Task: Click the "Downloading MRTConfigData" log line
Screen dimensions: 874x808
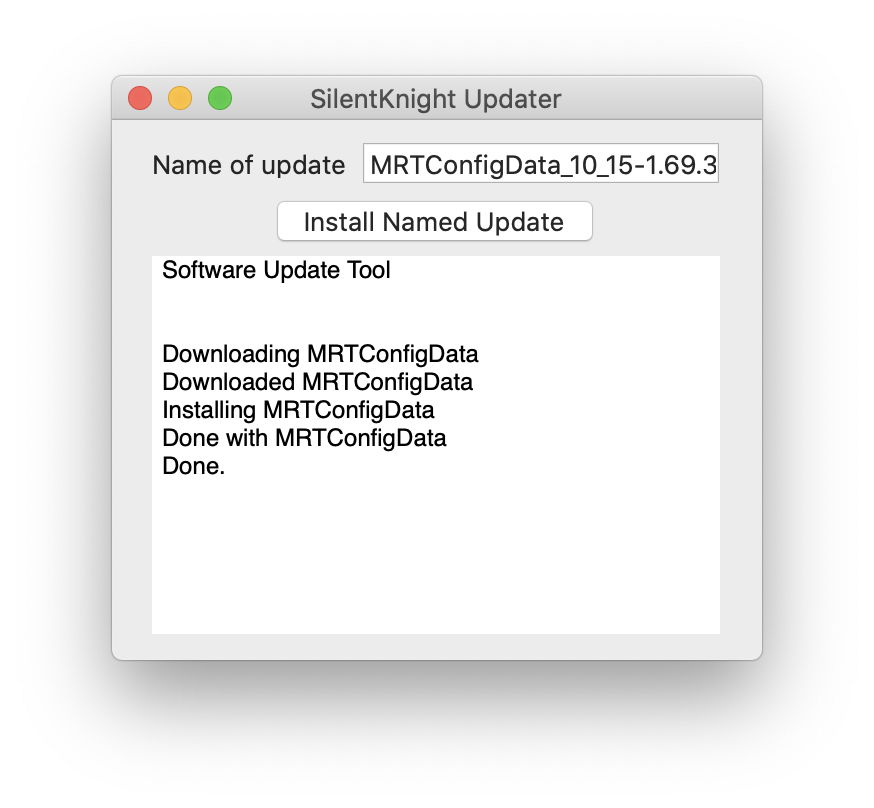Action: tap(320, 354)
